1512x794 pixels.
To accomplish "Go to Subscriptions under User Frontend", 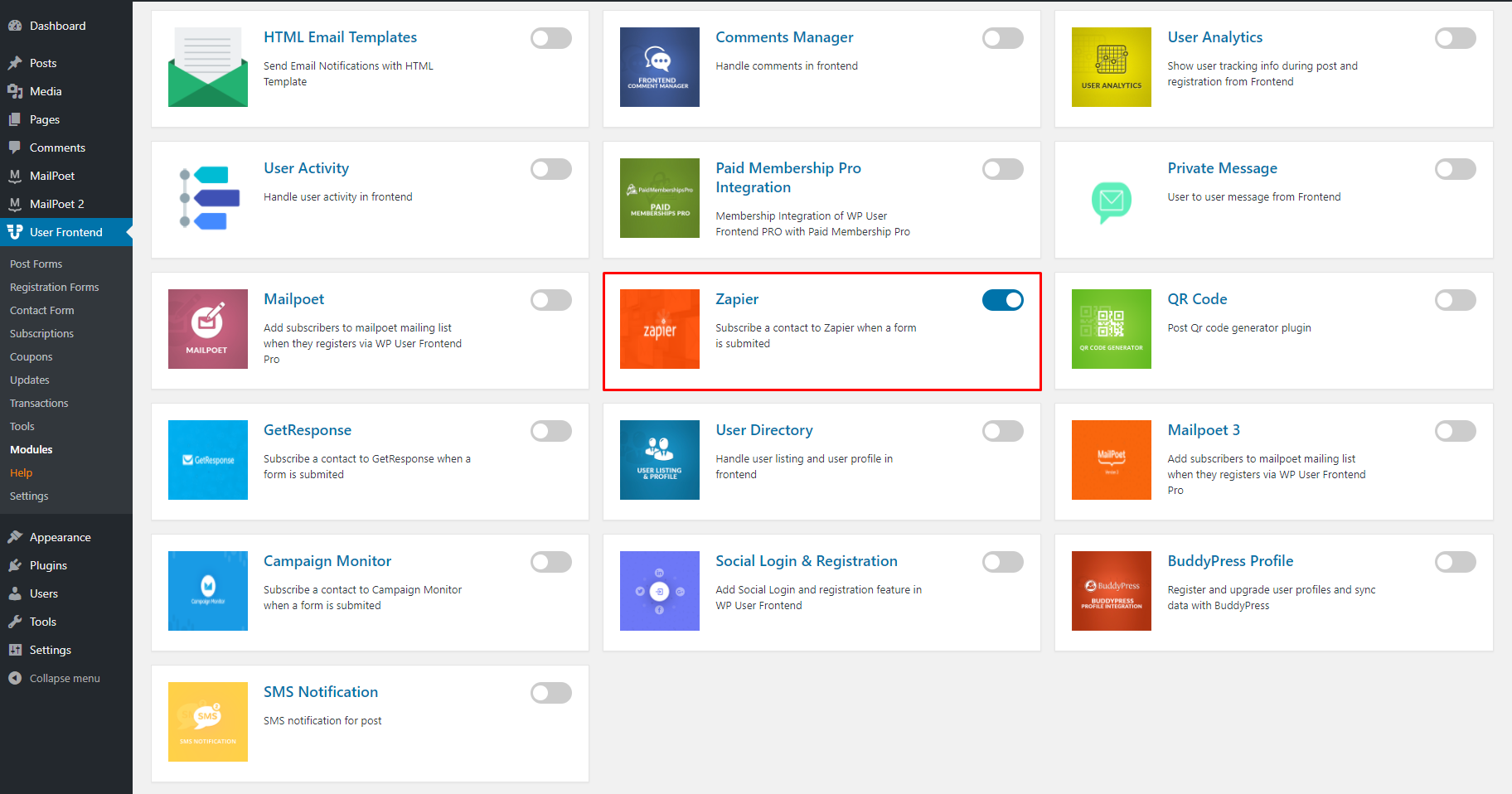I will pyautogui.click(x=42, y=333).
